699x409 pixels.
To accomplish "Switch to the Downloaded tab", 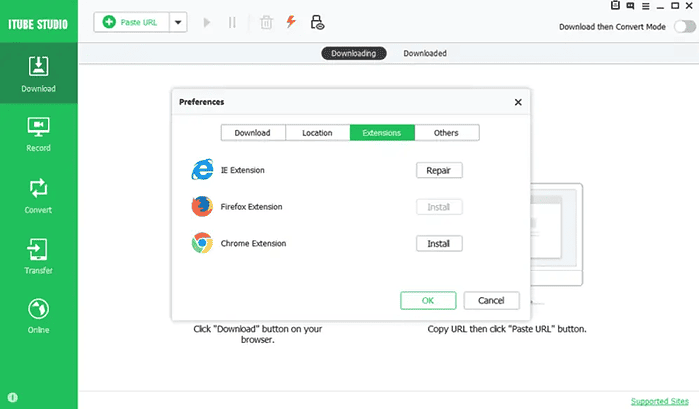I will click(425, 54).
